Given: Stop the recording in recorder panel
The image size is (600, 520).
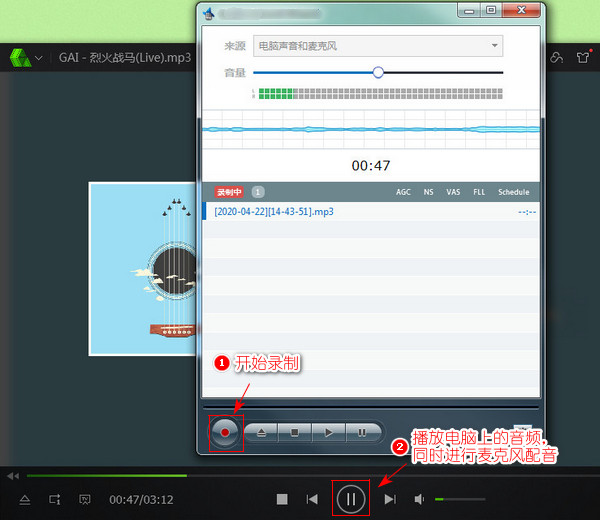Looking at the screenshot, I should pos(295,433).
